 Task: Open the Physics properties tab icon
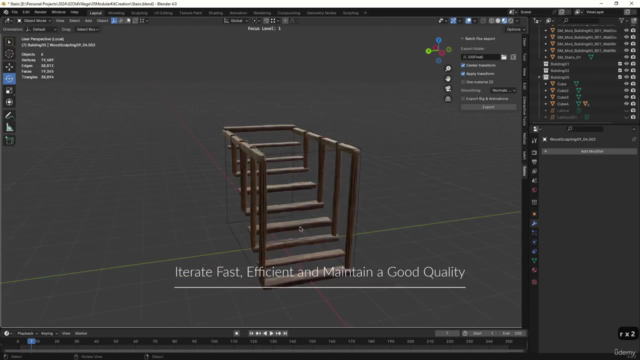click(534, 242)
